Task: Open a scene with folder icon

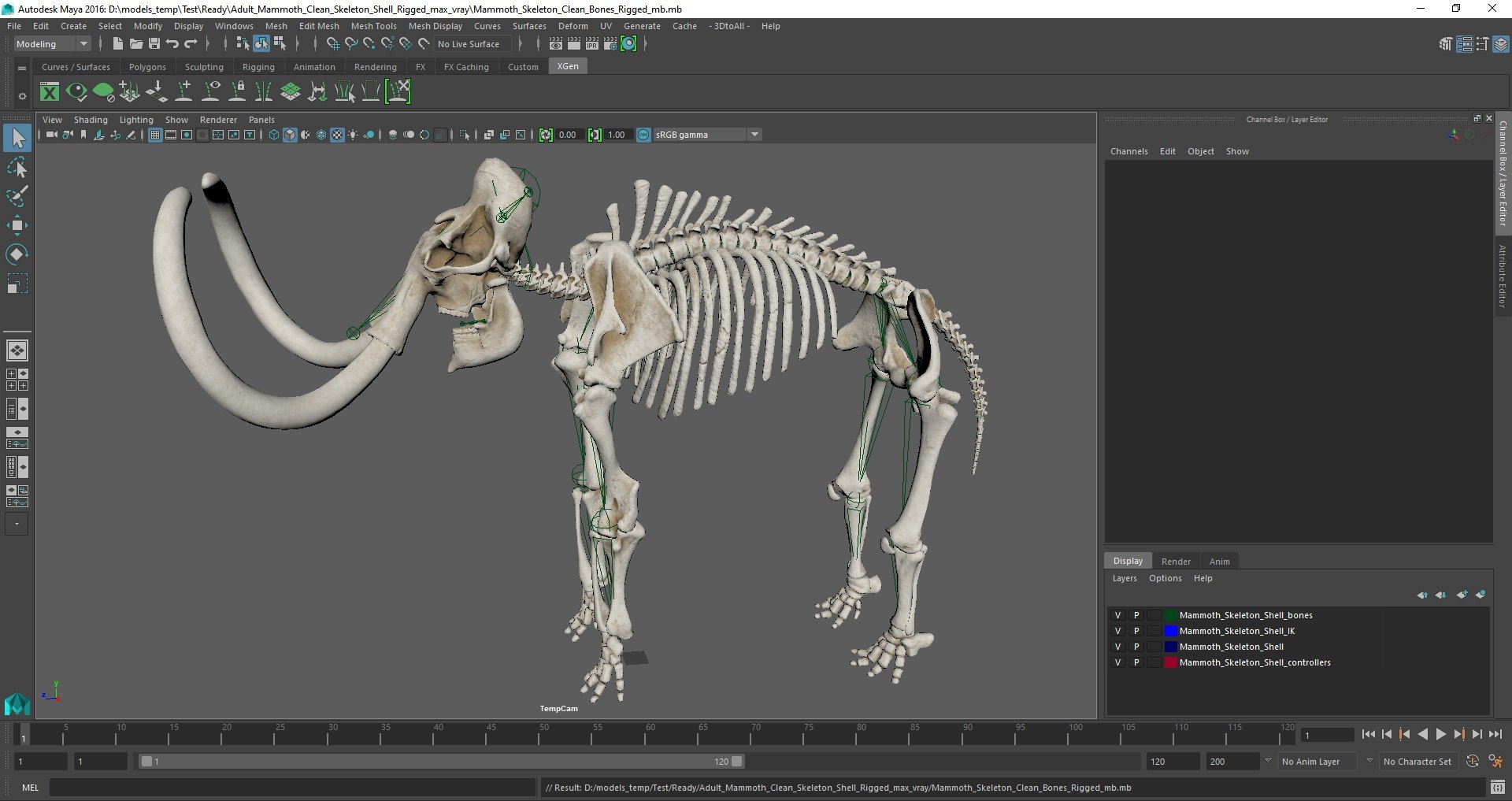Action: tap(135, 44)
